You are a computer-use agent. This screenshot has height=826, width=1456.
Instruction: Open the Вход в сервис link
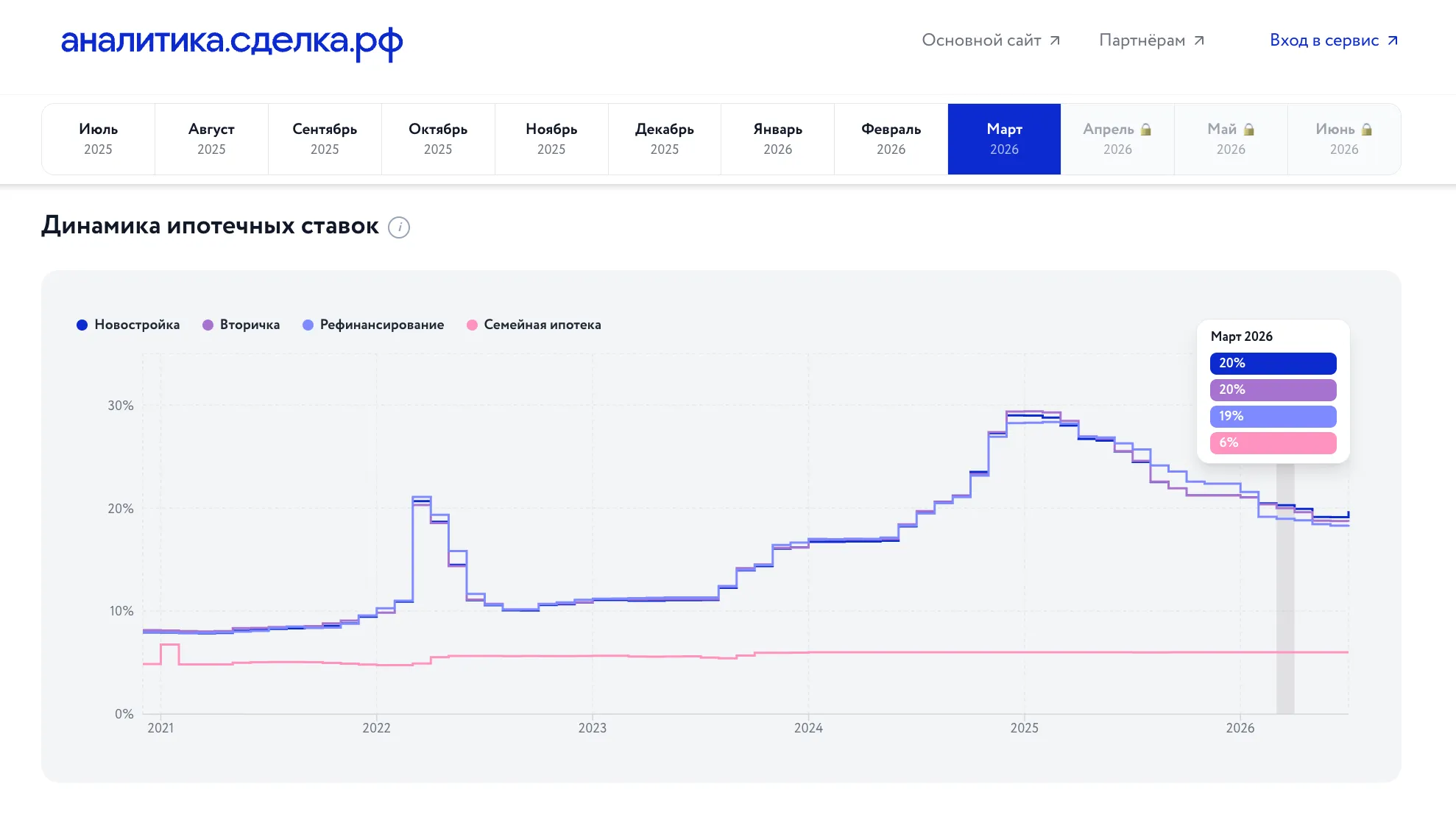[1334, 40]
